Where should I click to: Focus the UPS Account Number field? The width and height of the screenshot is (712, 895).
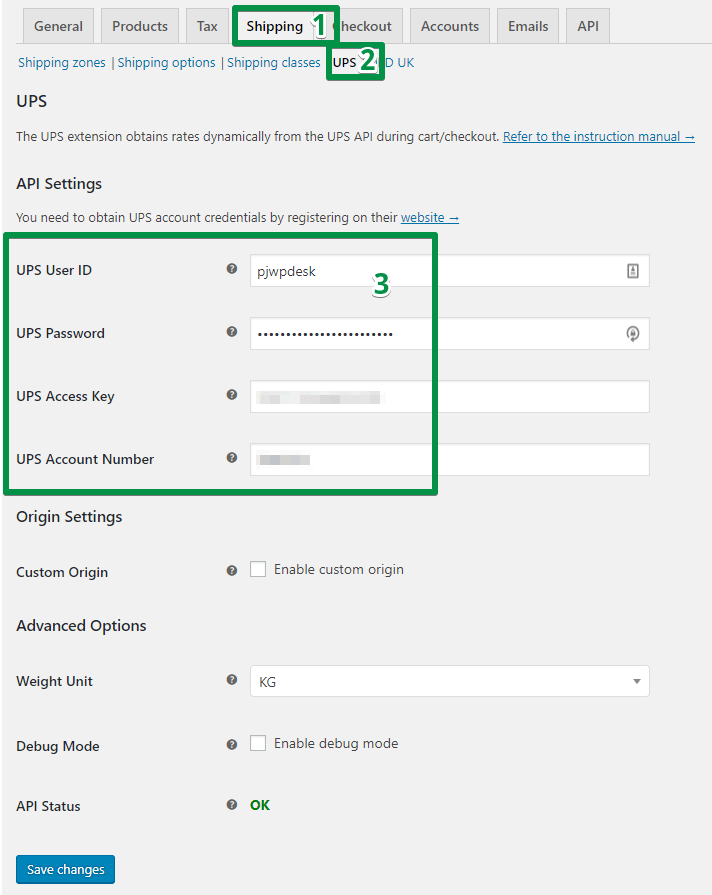(x=449, y=459)
